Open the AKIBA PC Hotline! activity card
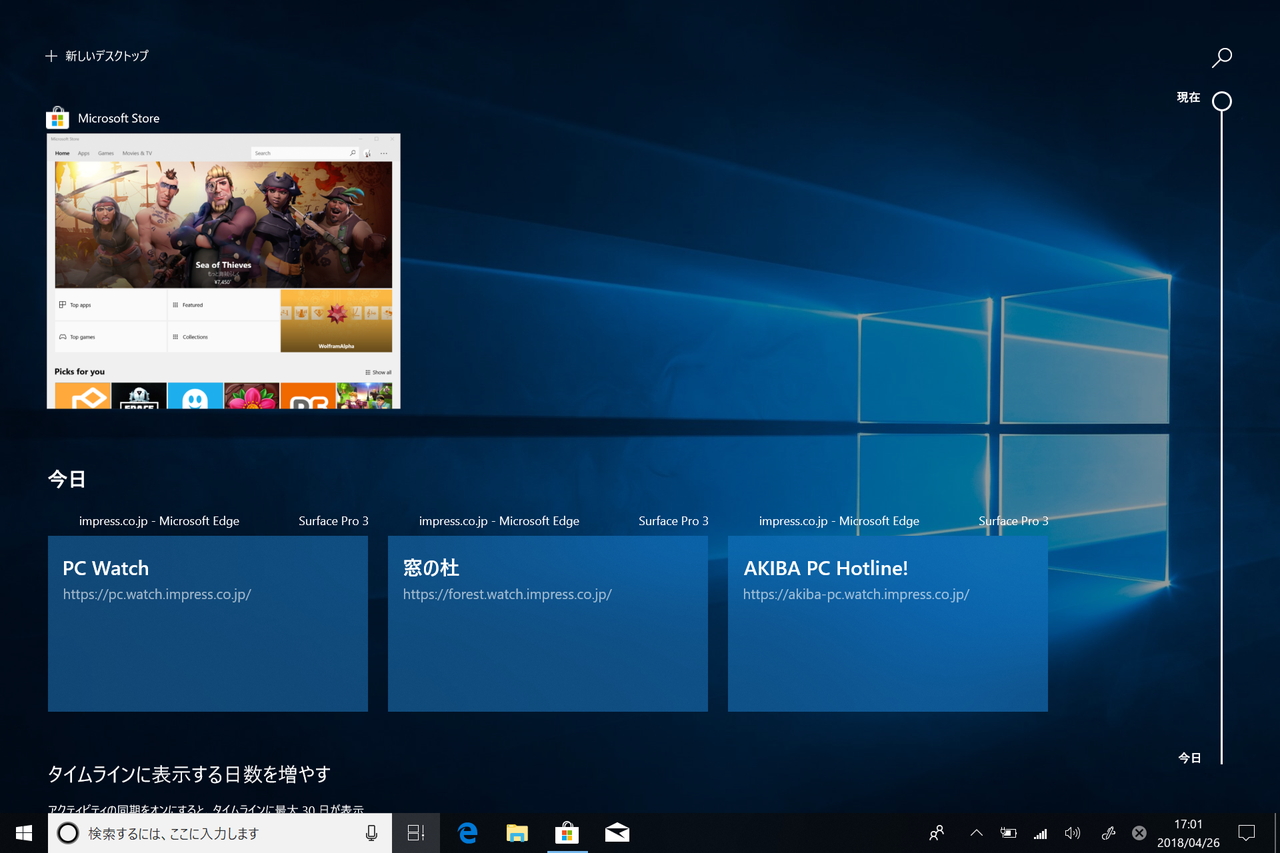This screenshot has height=853, width=1280. [888, 624]
